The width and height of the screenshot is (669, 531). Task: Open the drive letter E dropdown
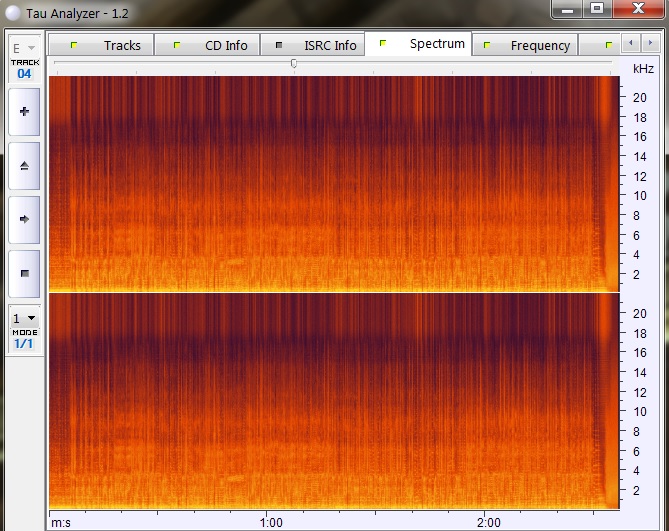tap(23, 48)
